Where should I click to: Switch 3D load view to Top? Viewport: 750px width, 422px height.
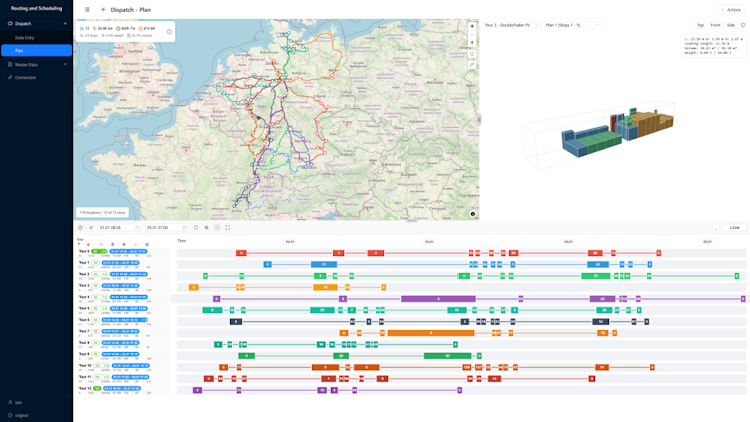[700, 25]
